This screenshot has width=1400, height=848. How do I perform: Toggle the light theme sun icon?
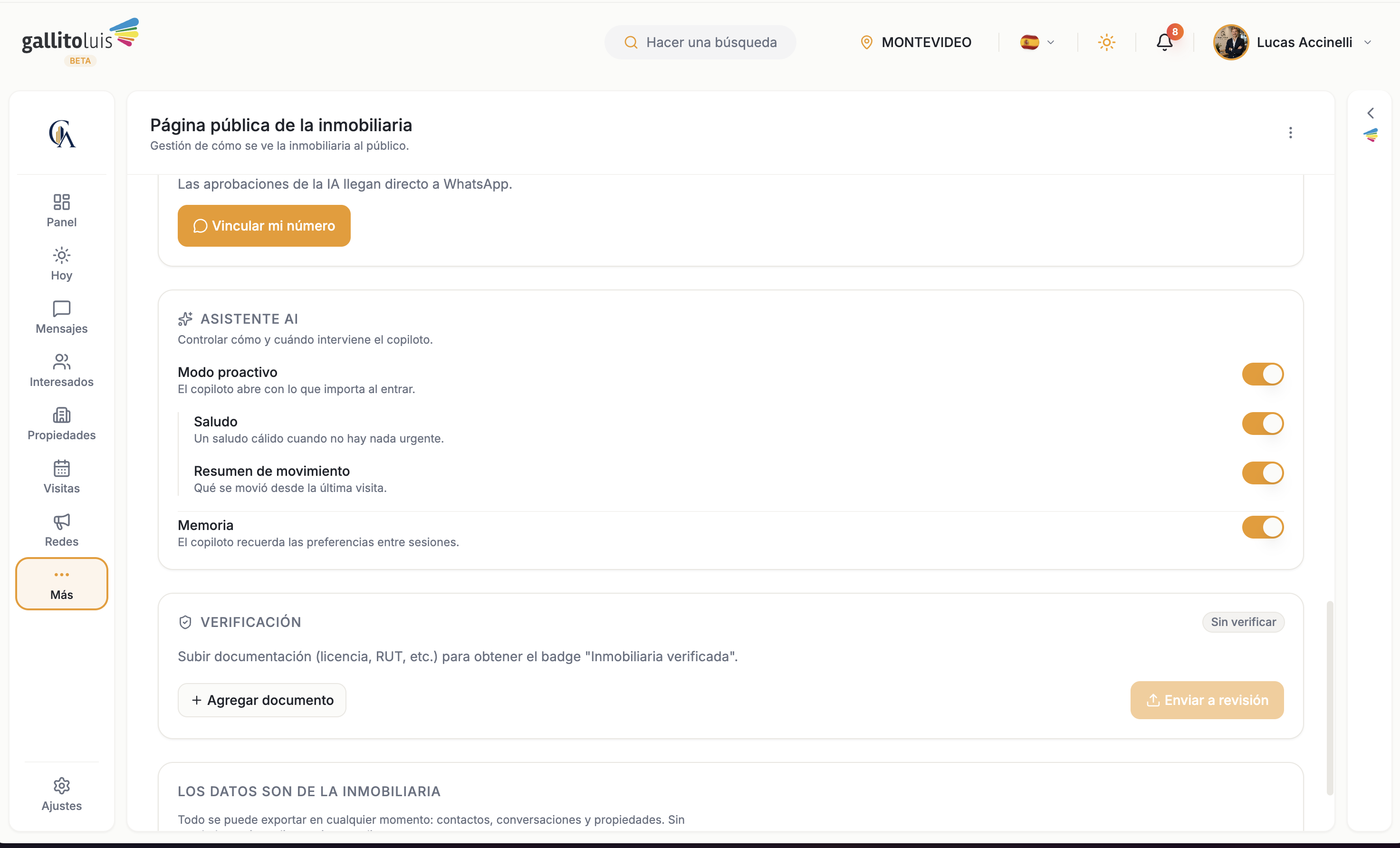1106,42
